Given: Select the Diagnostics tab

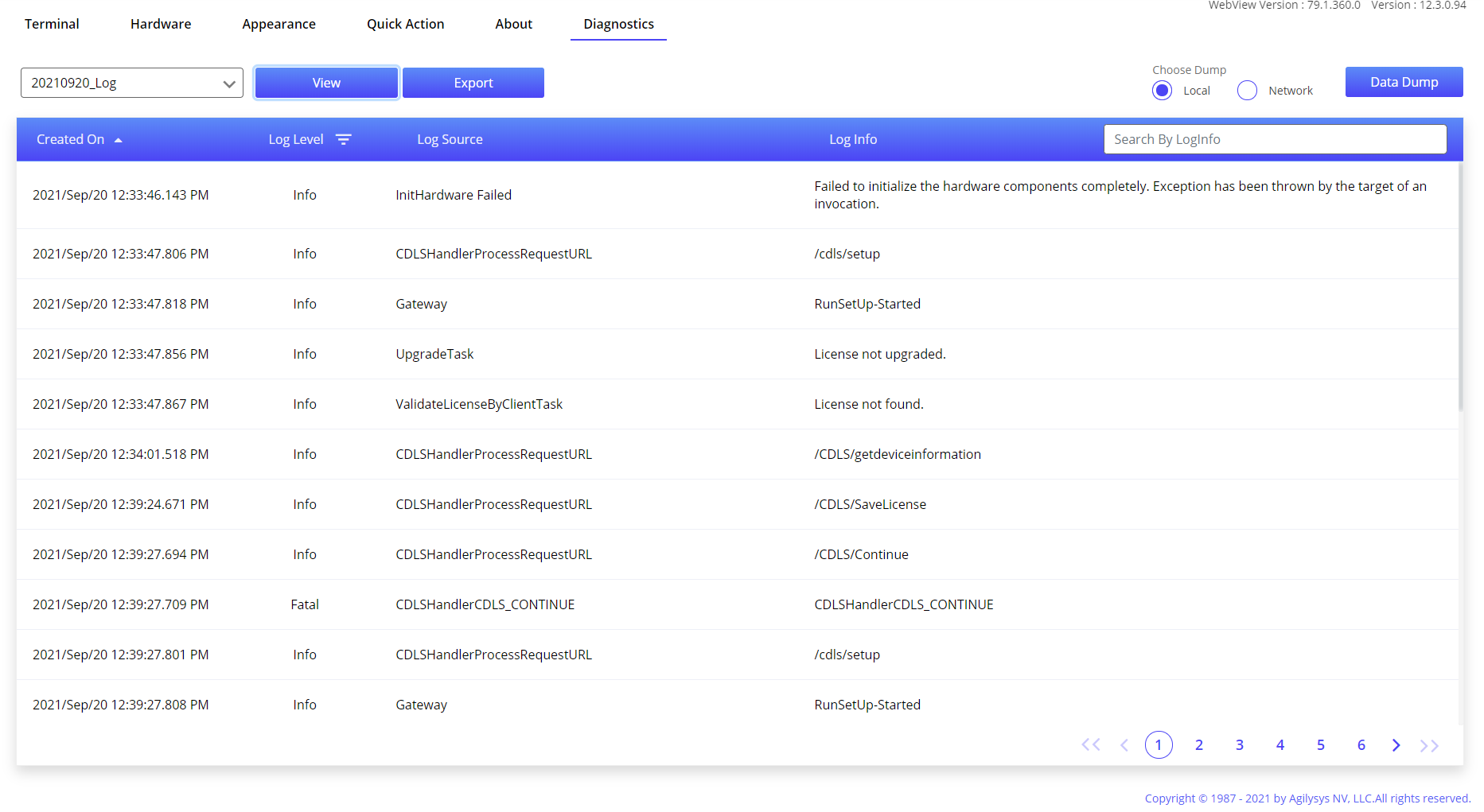Looking at the screenshot, I should (619, 24).
